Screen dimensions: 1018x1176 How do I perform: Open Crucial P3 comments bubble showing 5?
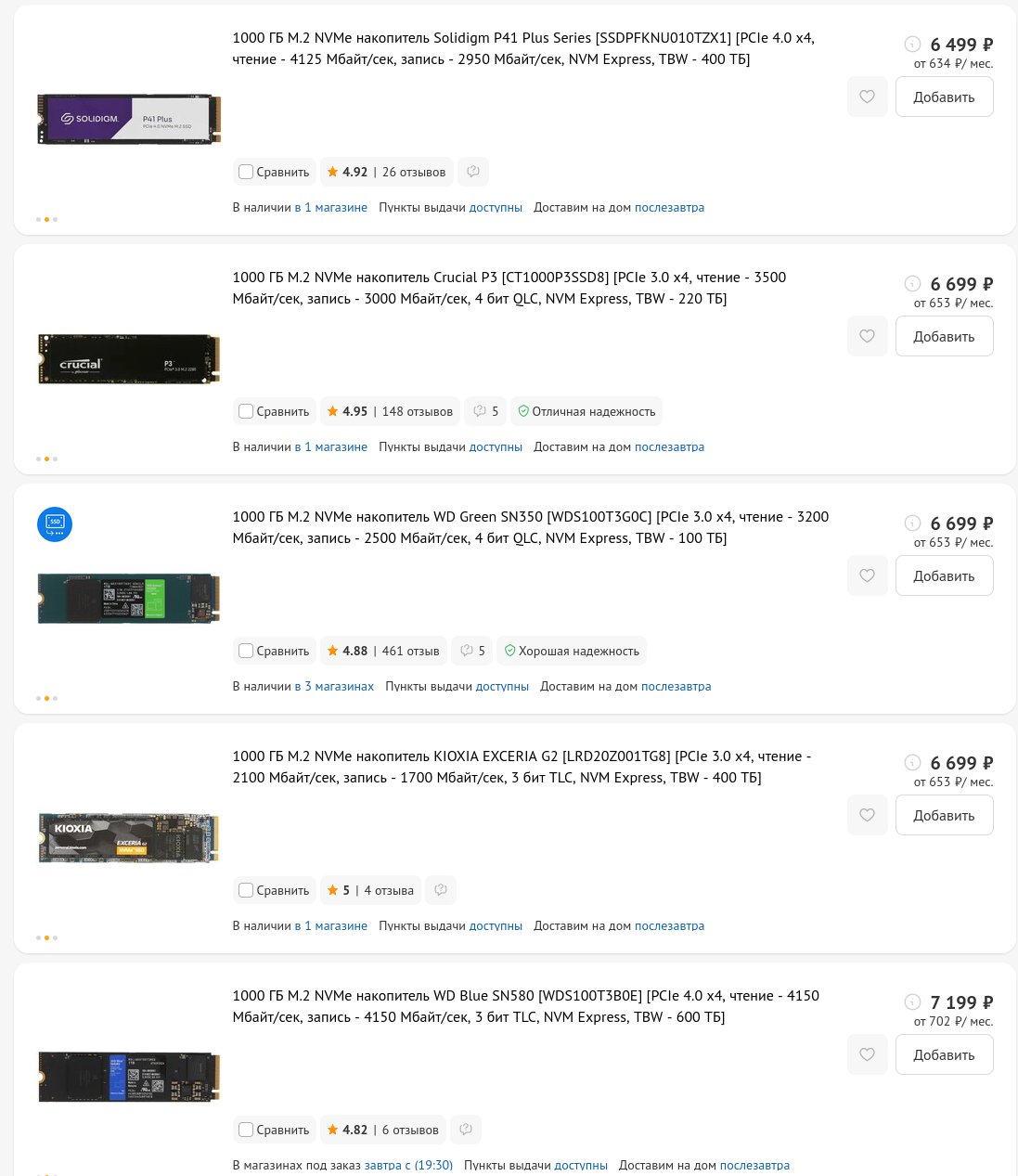[485, 411]
